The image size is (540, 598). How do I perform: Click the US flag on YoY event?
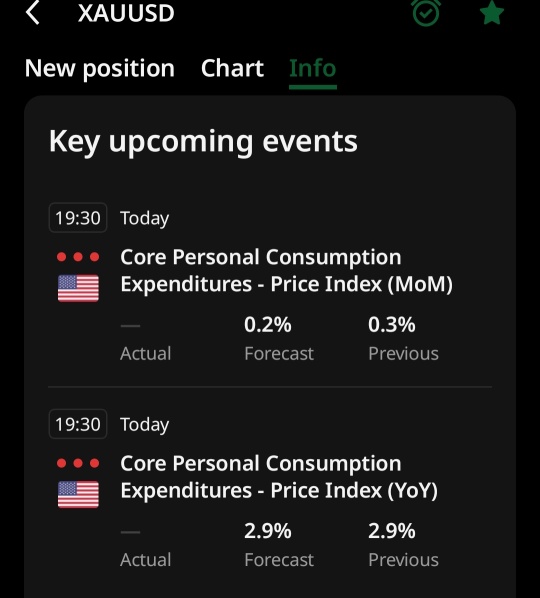(78, 494)
